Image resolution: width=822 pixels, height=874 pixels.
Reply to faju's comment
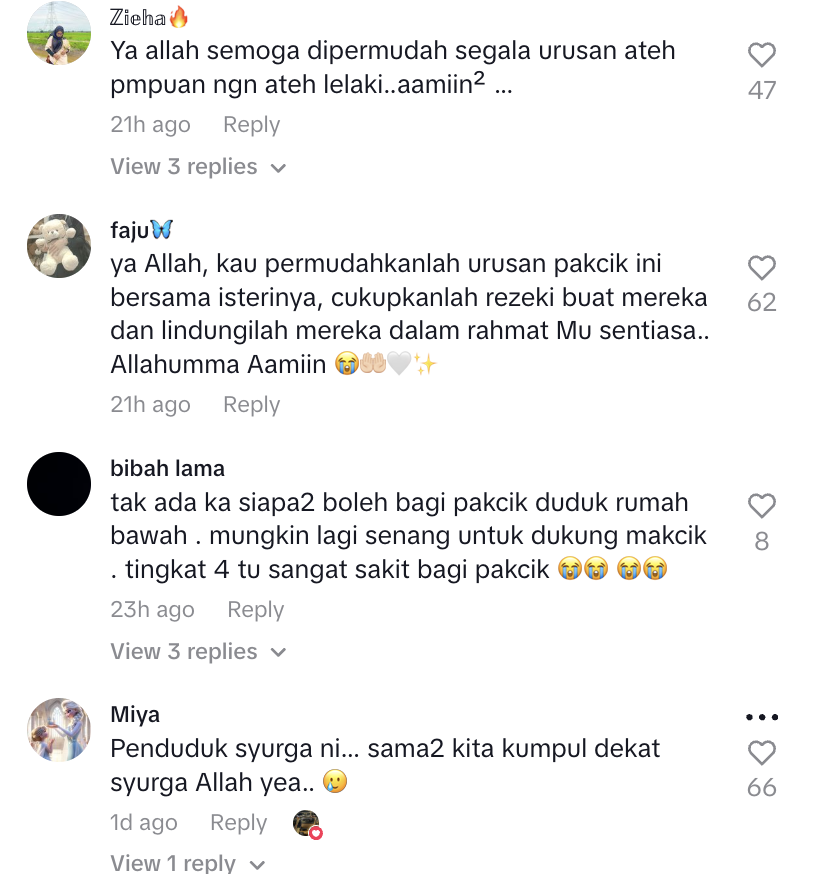click(251, 405)
